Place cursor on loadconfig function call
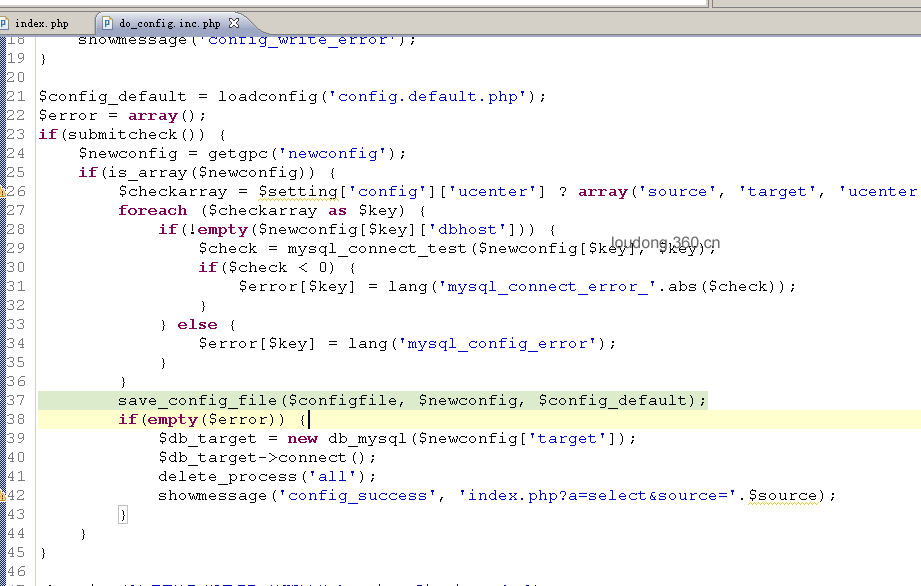 coord(268,96)
